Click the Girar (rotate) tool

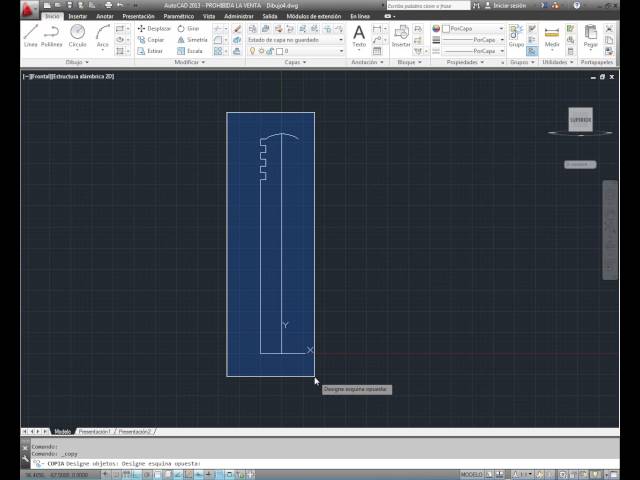[x=188, y=28]
